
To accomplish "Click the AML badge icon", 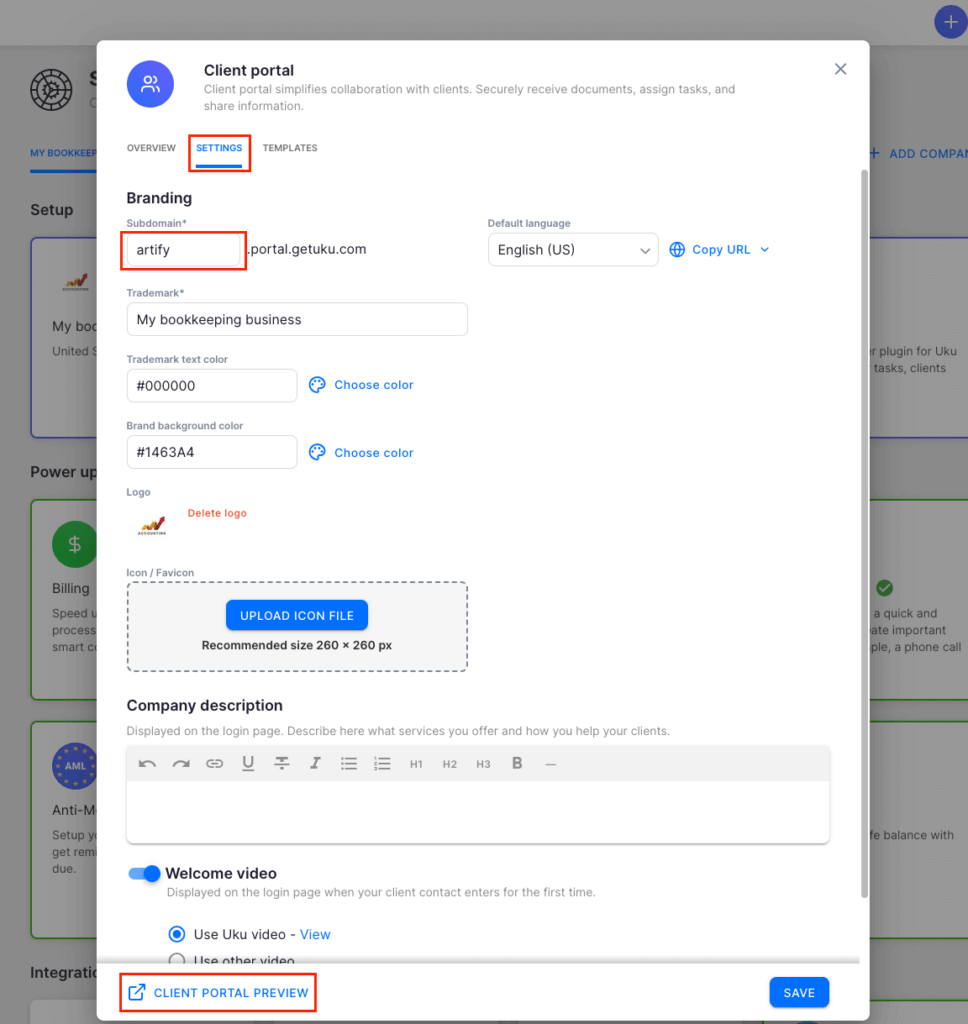I will (74, 766).
